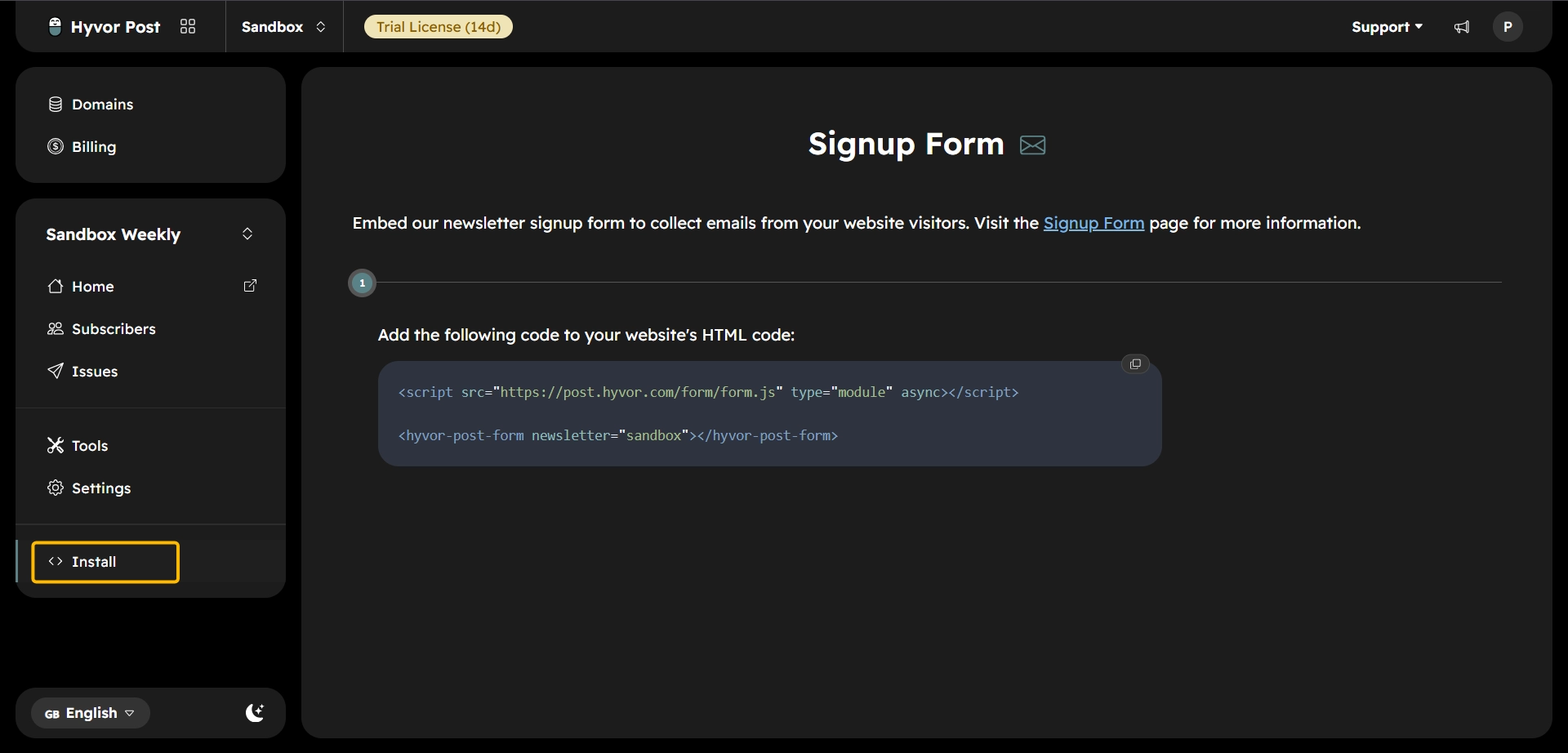Click the Trial License (14d) badge
1568x753 pixels.
coord(439,27)
